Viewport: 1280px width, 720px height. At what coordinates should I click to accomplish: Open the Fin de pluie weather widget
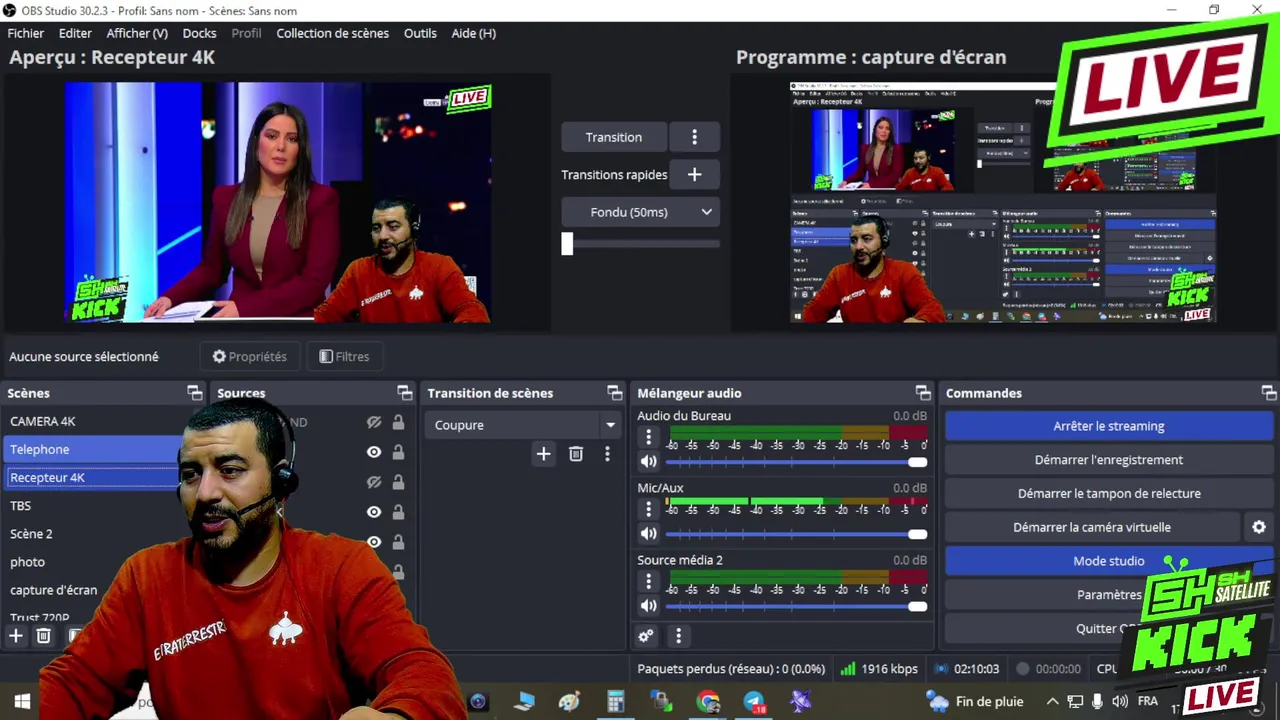[x=975, y=702]
